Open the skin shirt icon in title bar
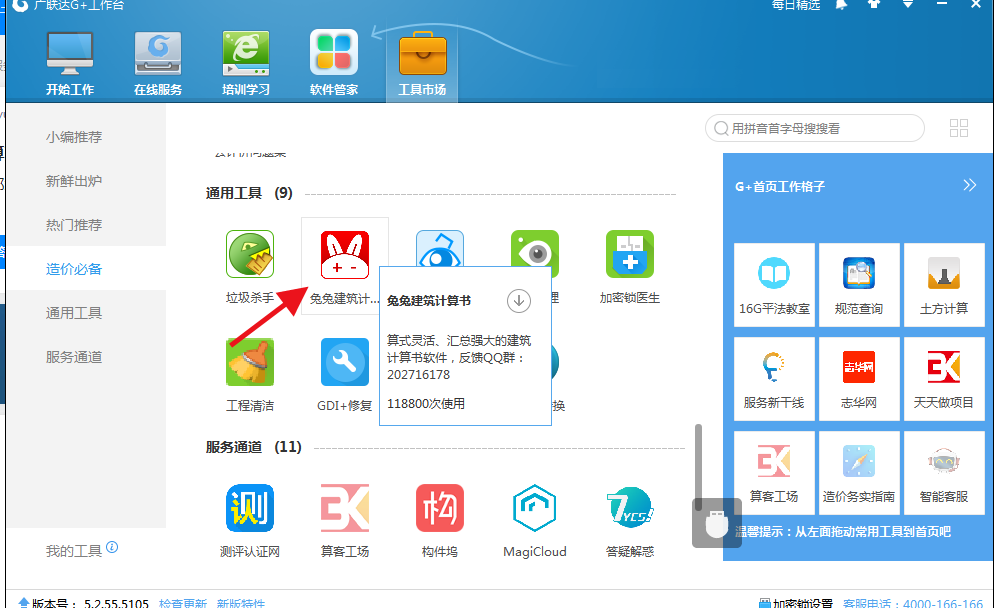 pyautogui.click(x=874, y=4)
